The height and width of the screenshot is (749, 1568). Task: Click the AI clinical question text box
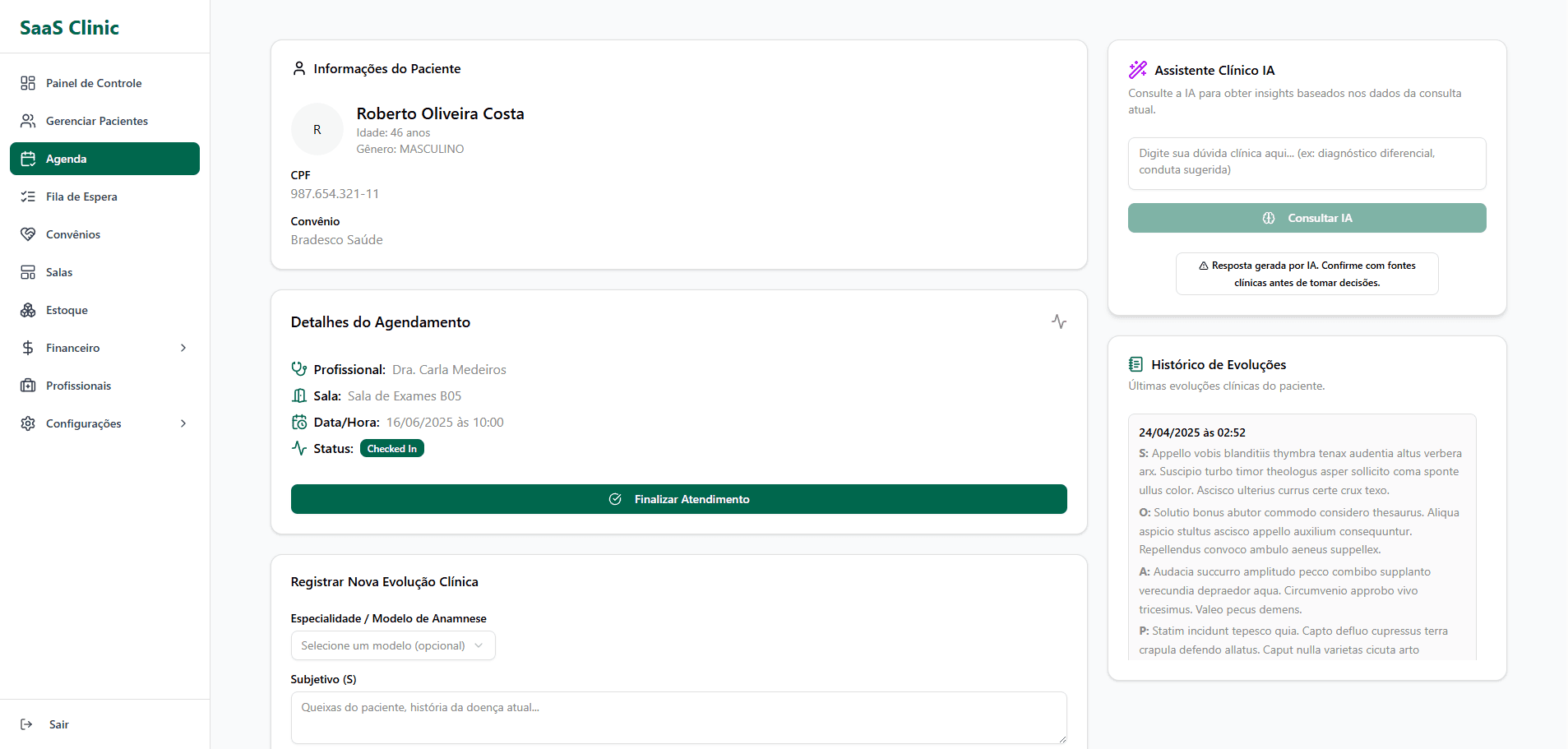(1306, 163)
